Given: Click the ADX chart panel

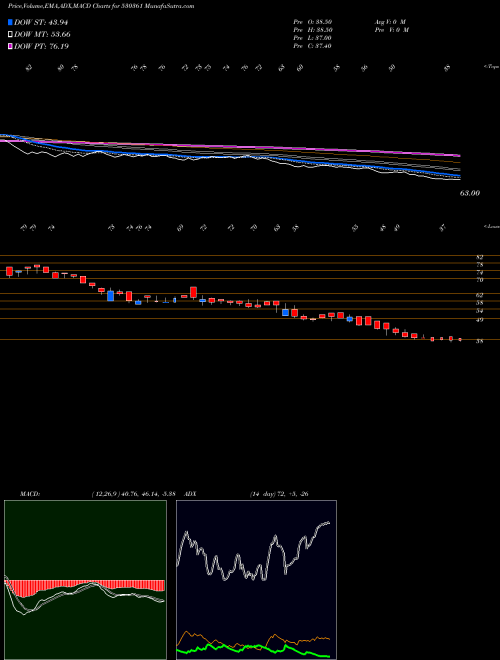Looking at the screenshot, I should point(256,580).
